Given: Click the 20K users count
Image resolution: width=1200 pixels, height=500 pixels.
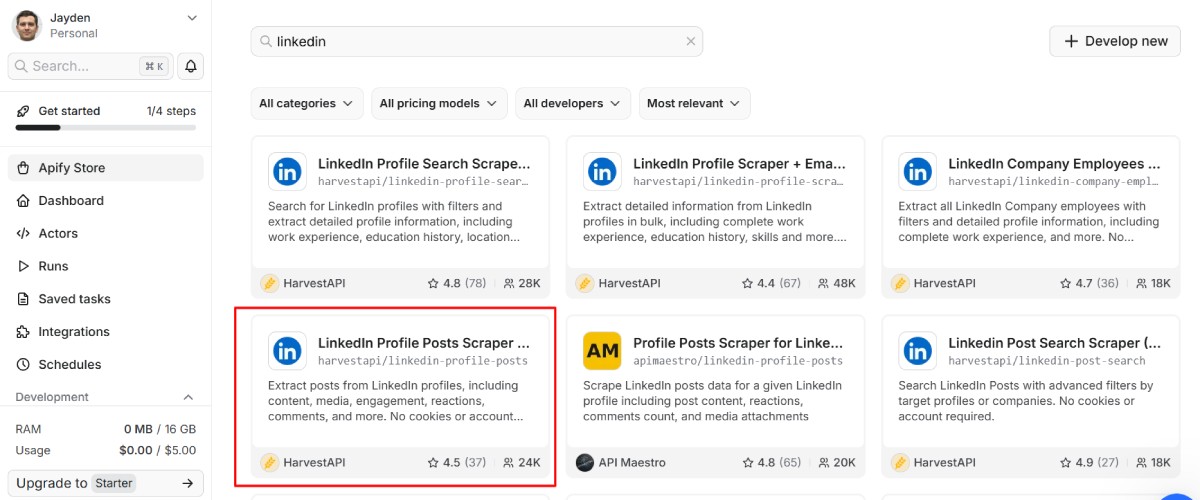Looking at the screenshot, I should click(x=836, y=462).
